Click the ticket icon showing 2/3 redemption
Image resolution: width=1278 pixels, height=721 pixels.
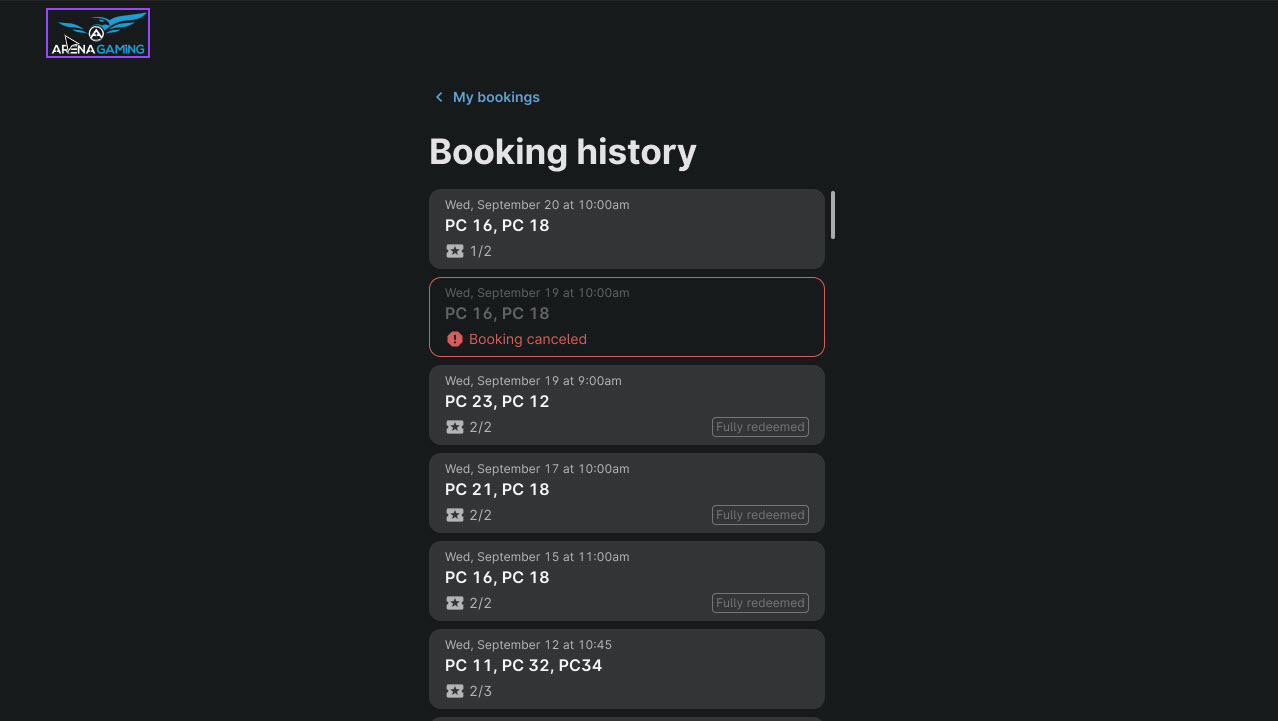click(x=455, y=691)
